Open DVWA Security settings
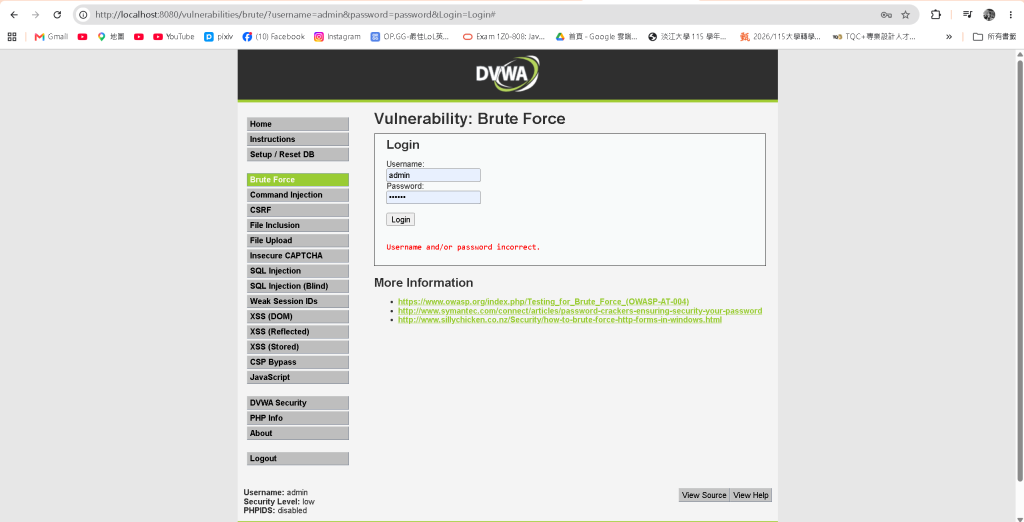Screen dimensions: 1024x522 (x=298, y=402)
